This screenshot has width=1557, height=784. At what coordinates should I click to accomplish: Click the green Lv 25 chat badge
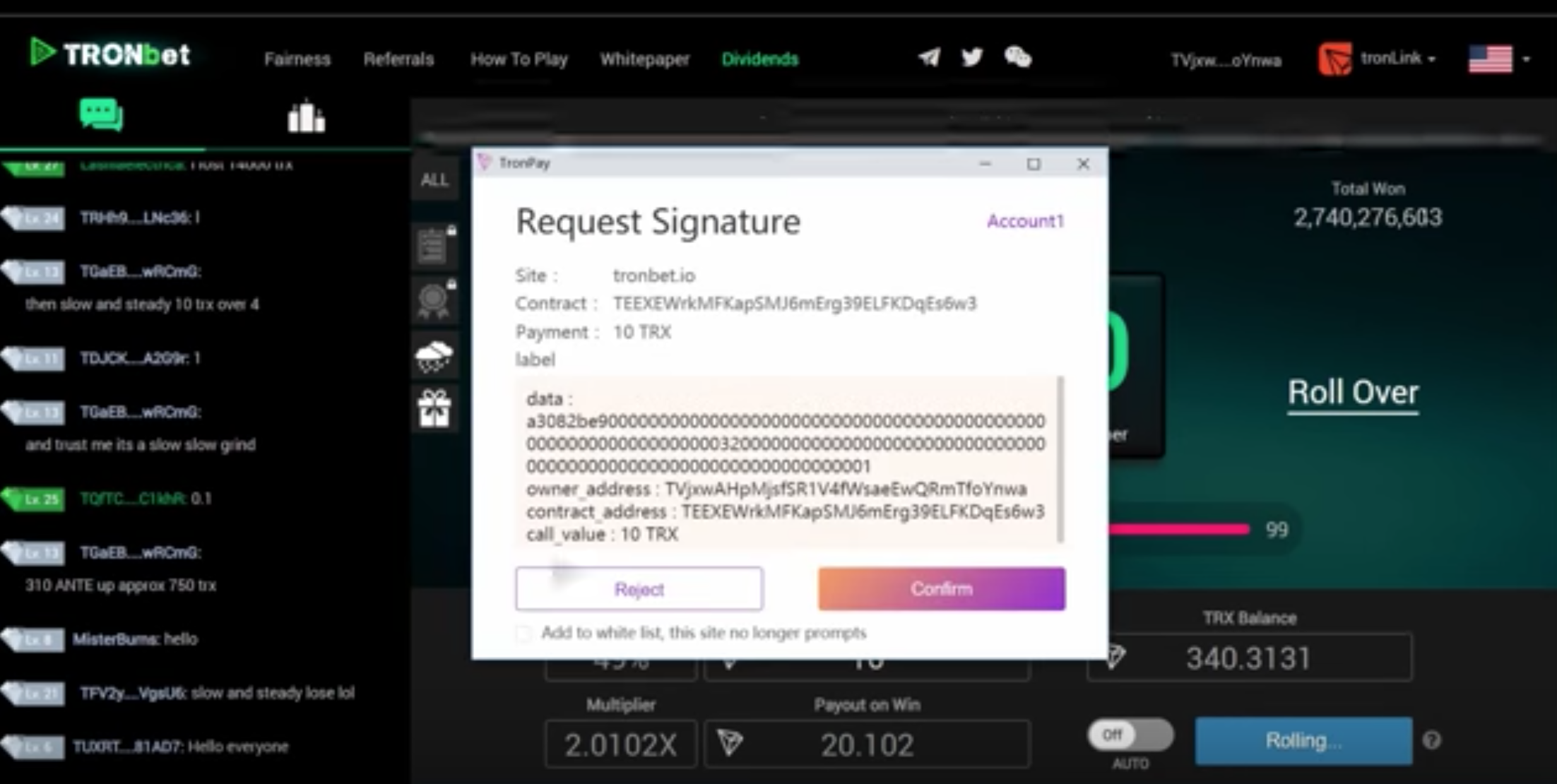tap(34, 499)
